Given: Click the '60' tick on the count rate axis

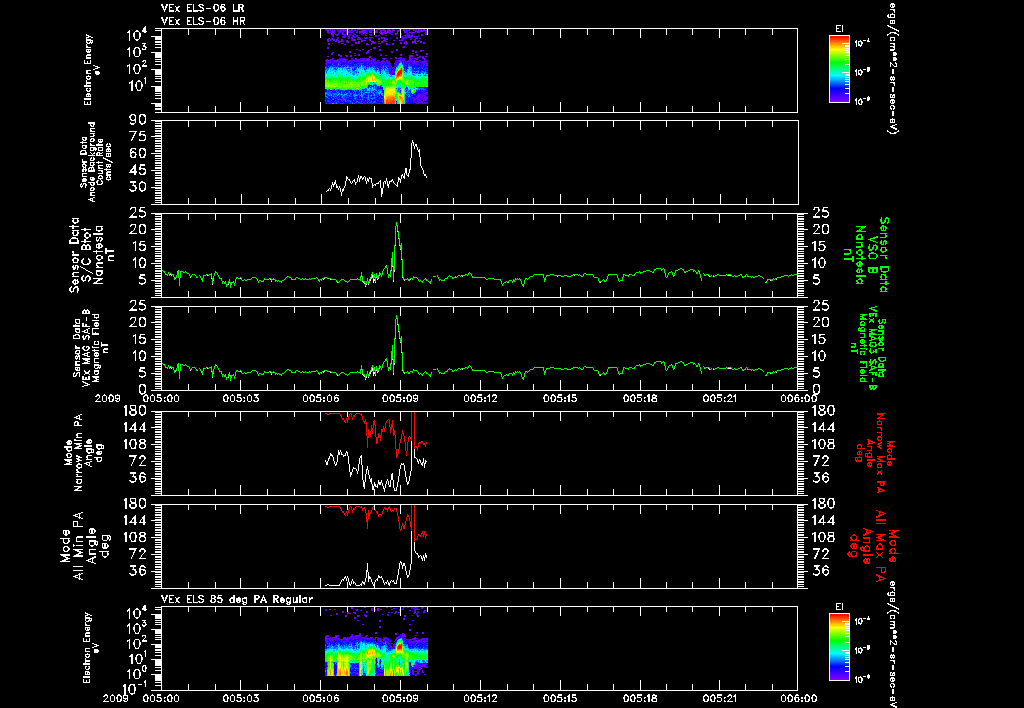Looking at the screenshot, I should click(x=138, y=153).
